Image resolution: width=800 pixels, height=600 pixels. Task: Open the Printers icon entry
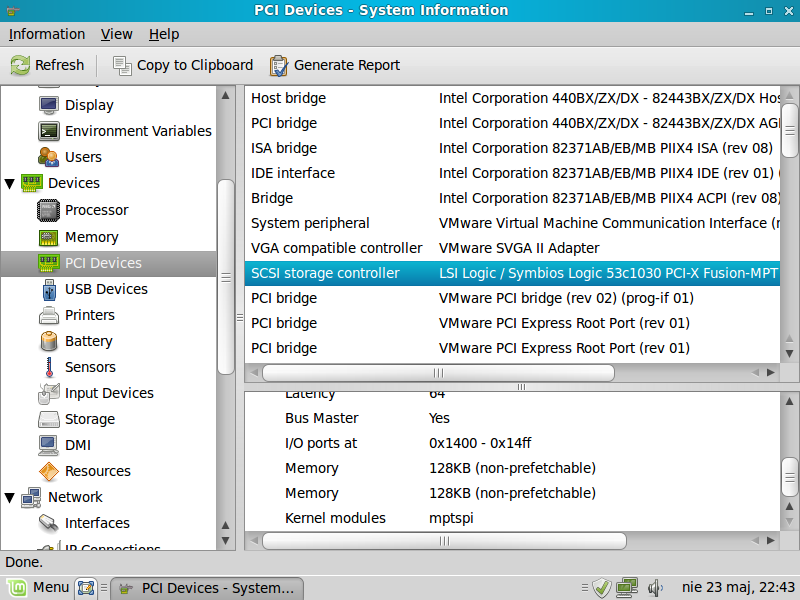click(49, 315)
